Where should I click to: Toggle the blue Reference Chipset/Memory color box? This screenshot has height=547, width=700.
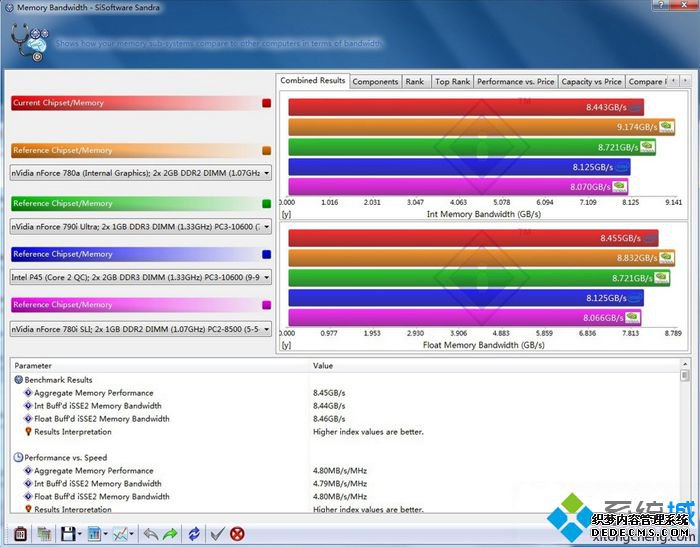(267, 254)
